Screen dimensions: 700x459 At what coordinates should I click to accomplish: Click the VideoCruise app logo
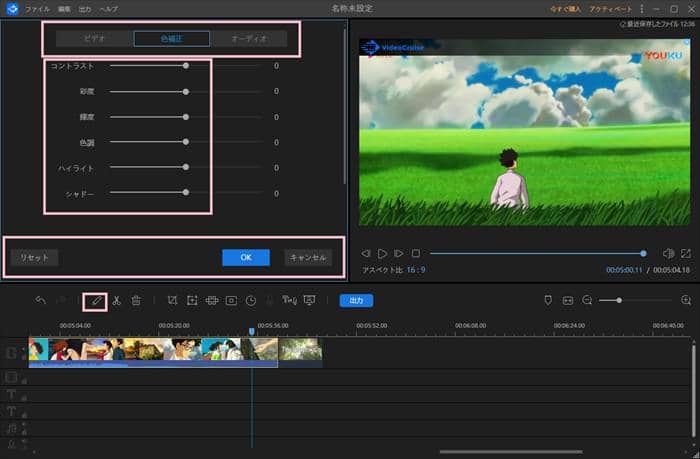(12, 8)
